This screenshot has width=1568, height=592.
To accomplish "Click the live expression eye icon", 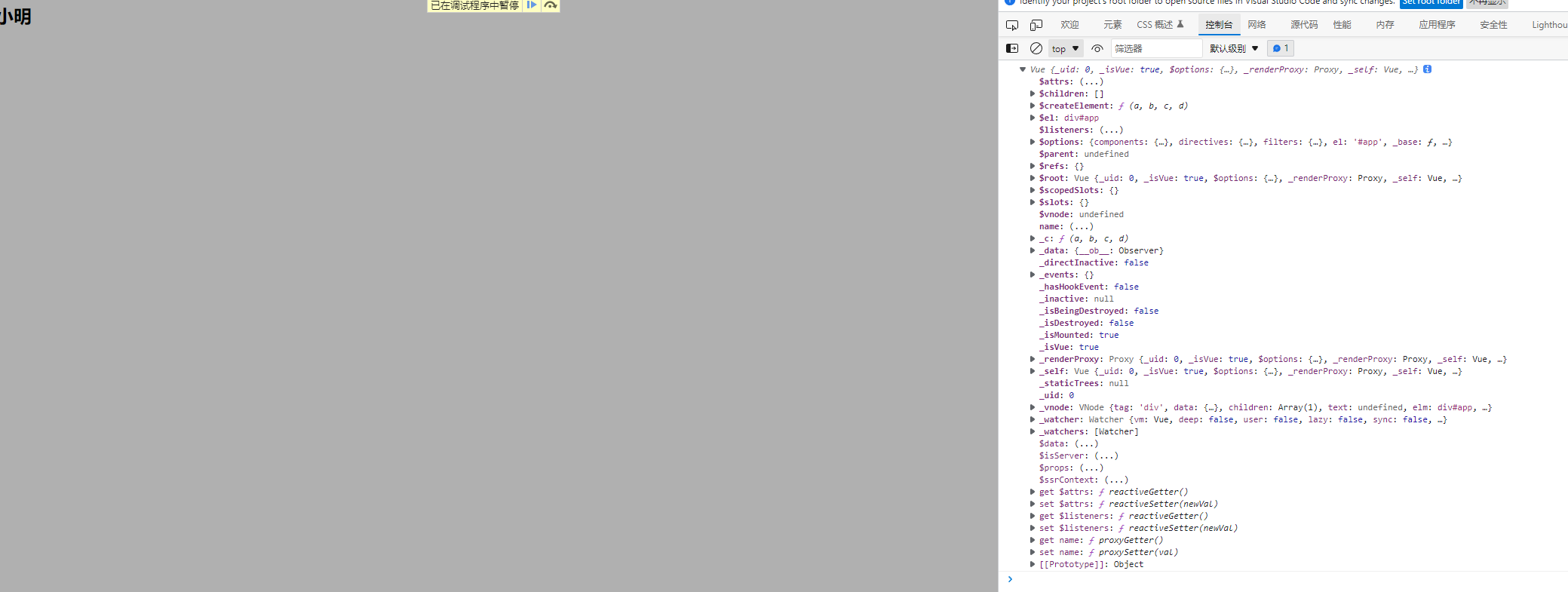I will (1097, 48).
